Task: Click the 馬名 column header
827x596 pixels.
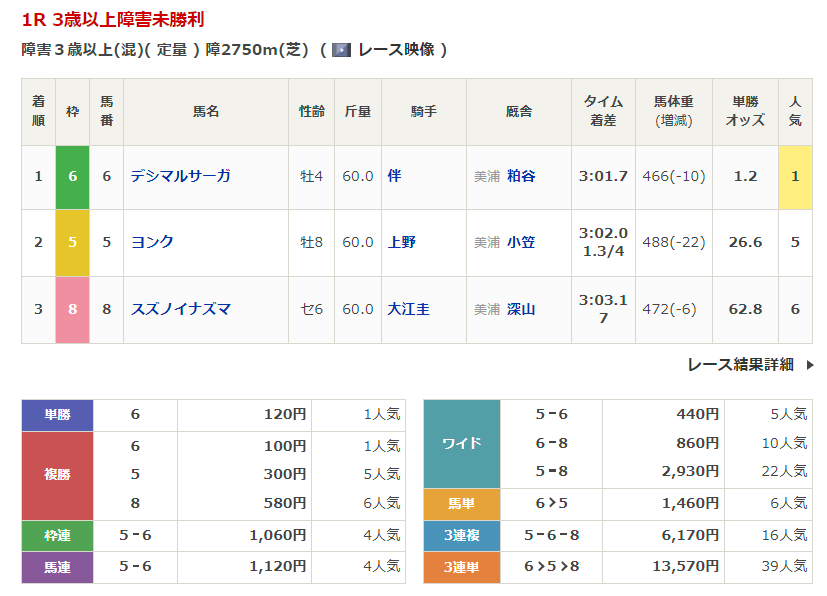Action: [206, 112]
